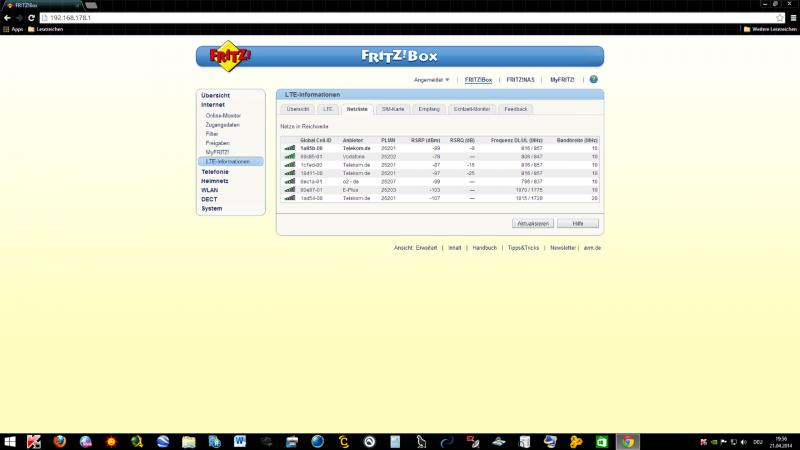Expand the WLAN menu section
Image resolution: width=800 pixels, height=450 pixels.
click(210, 190)
